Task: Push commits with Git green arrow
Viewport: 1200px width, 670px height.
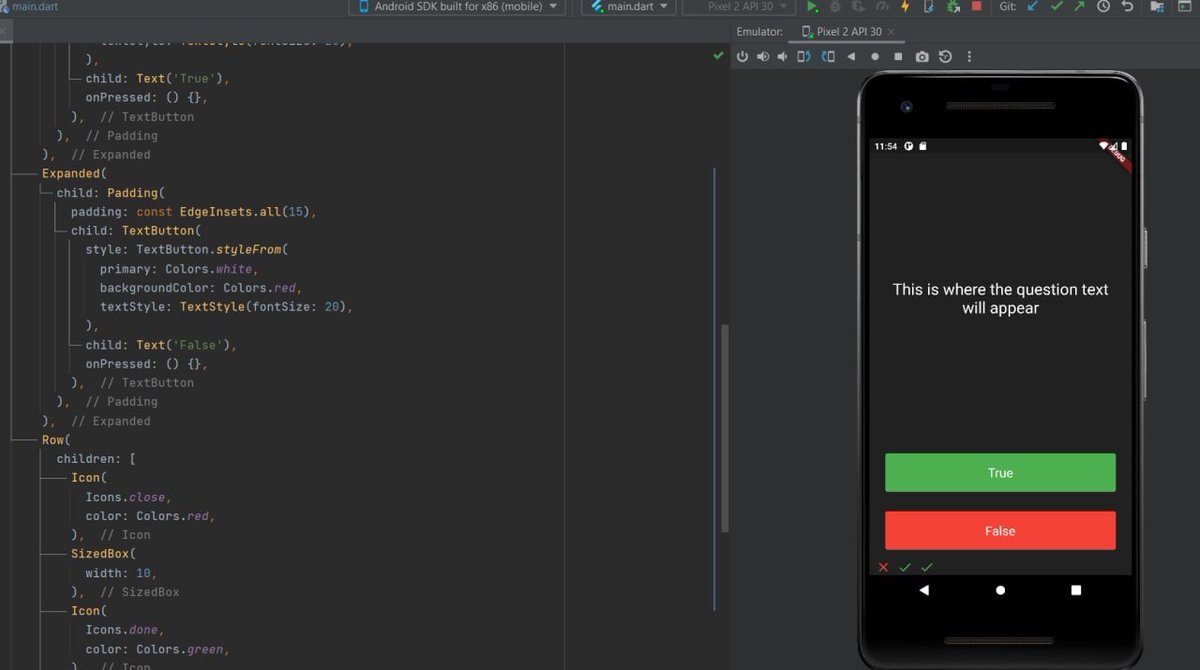Action: pyautogui.click(x=1080, y=6)
